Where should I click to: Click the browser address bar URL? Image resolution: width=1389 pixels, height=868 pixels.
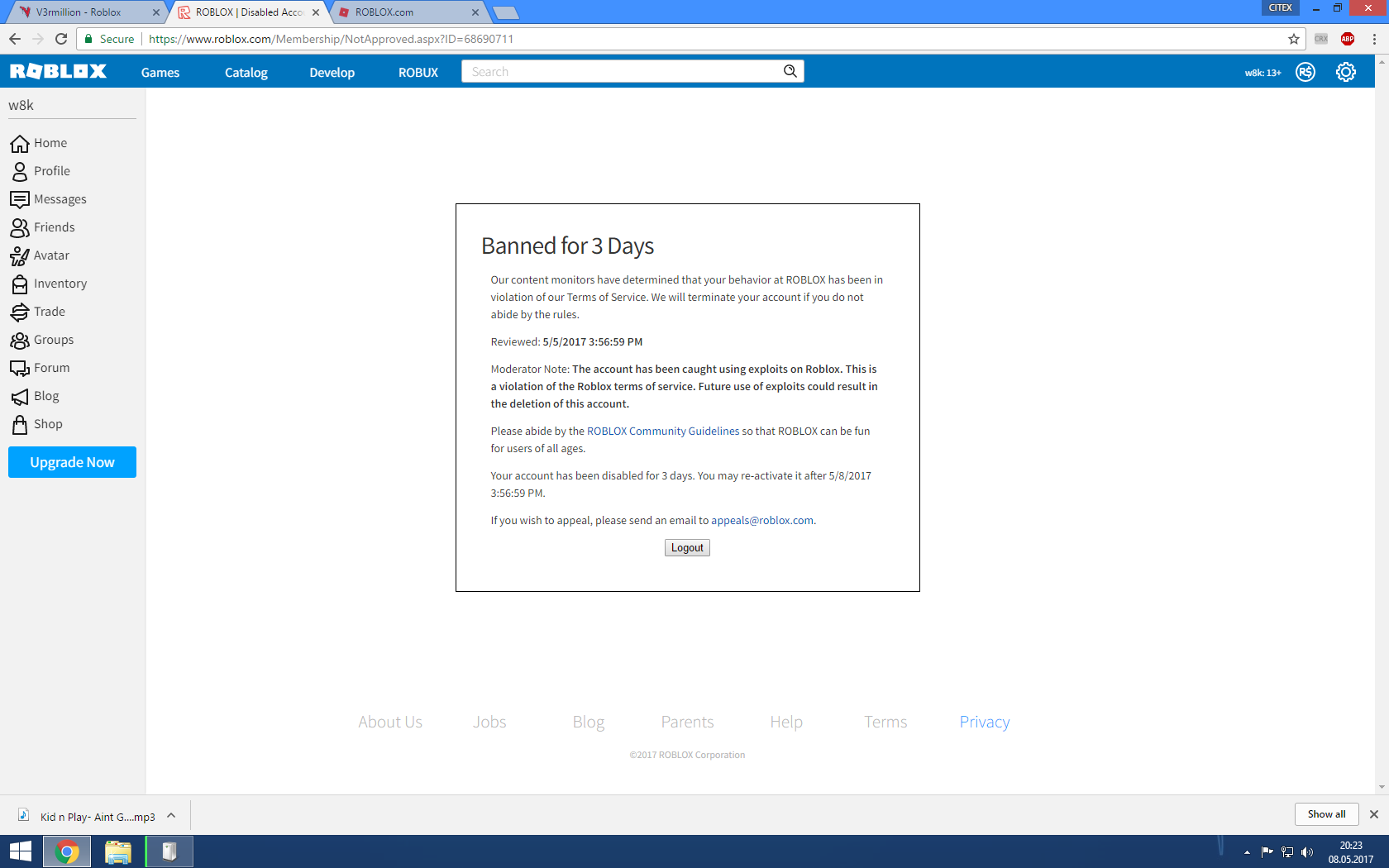pyautogui.click(x=331, y=39)
